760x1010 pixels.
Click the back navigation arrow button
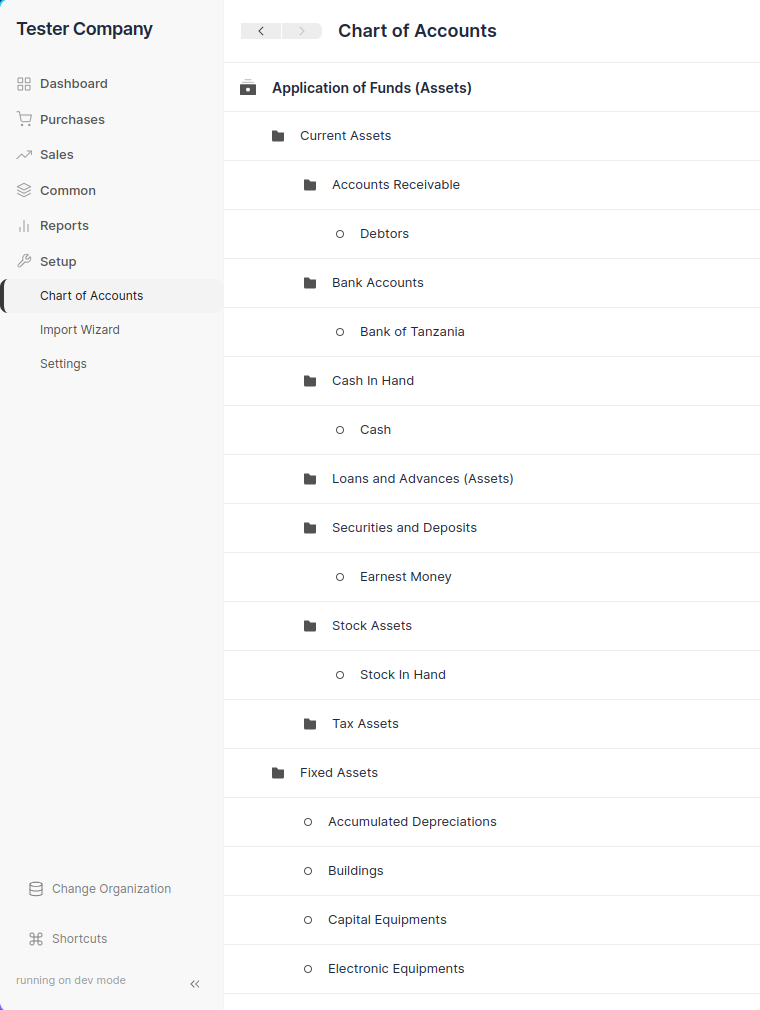(x=260, y=31)
